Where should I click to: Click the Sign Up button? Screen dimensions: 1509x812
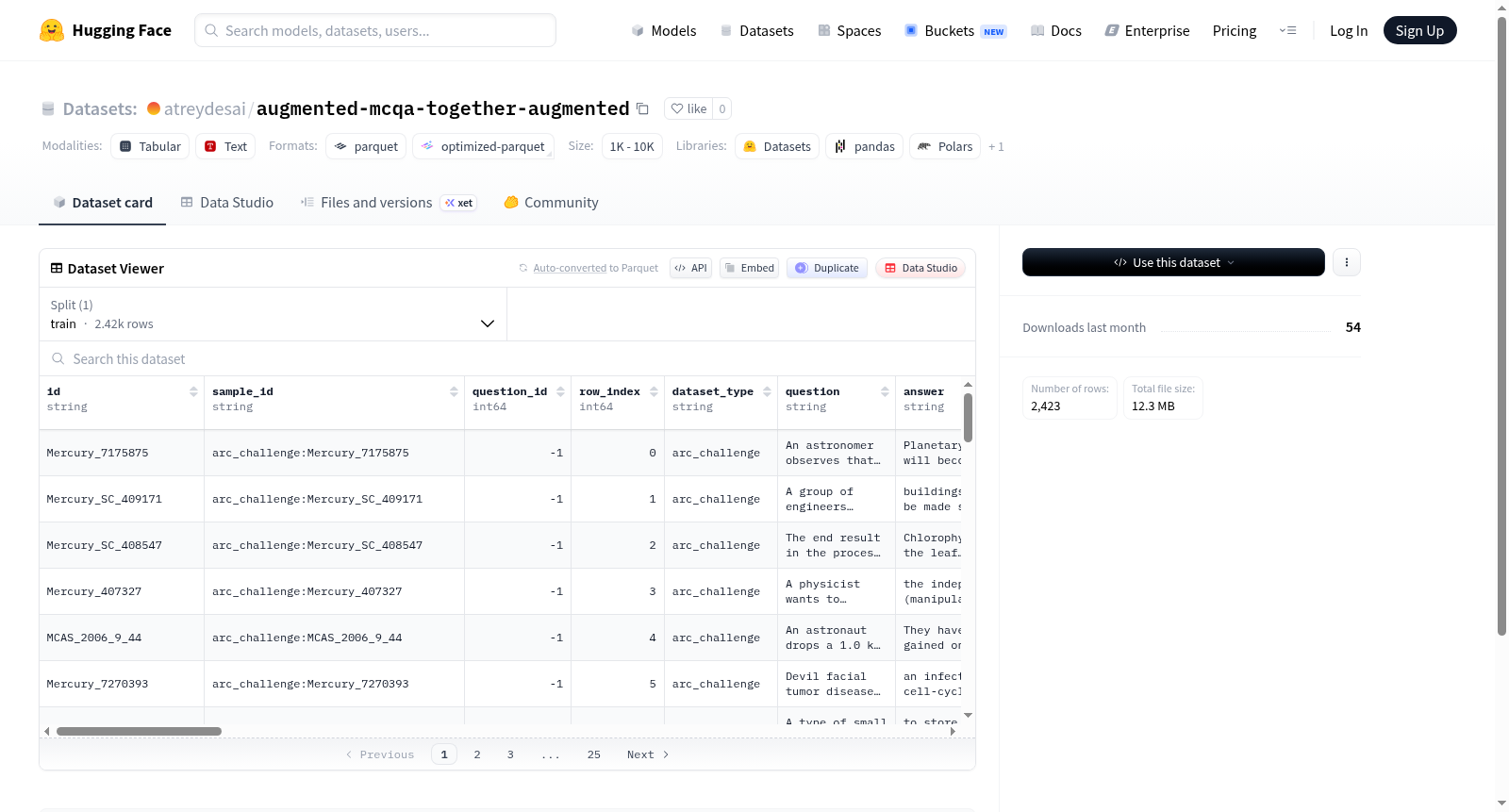pyautogui.click(x=1419, y=30)
